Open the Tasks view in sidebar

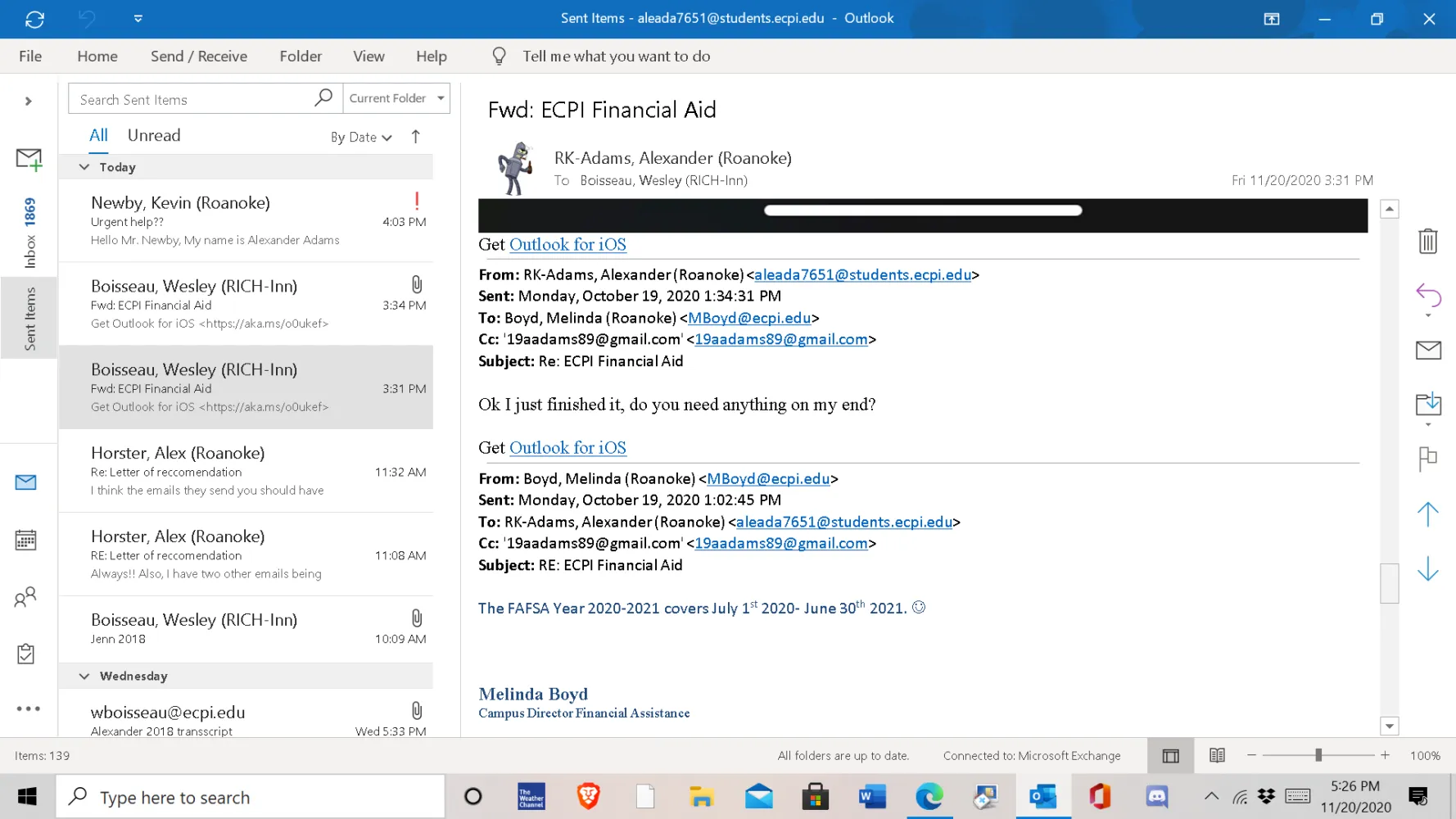pyautogui.click(x=26, y=654)
